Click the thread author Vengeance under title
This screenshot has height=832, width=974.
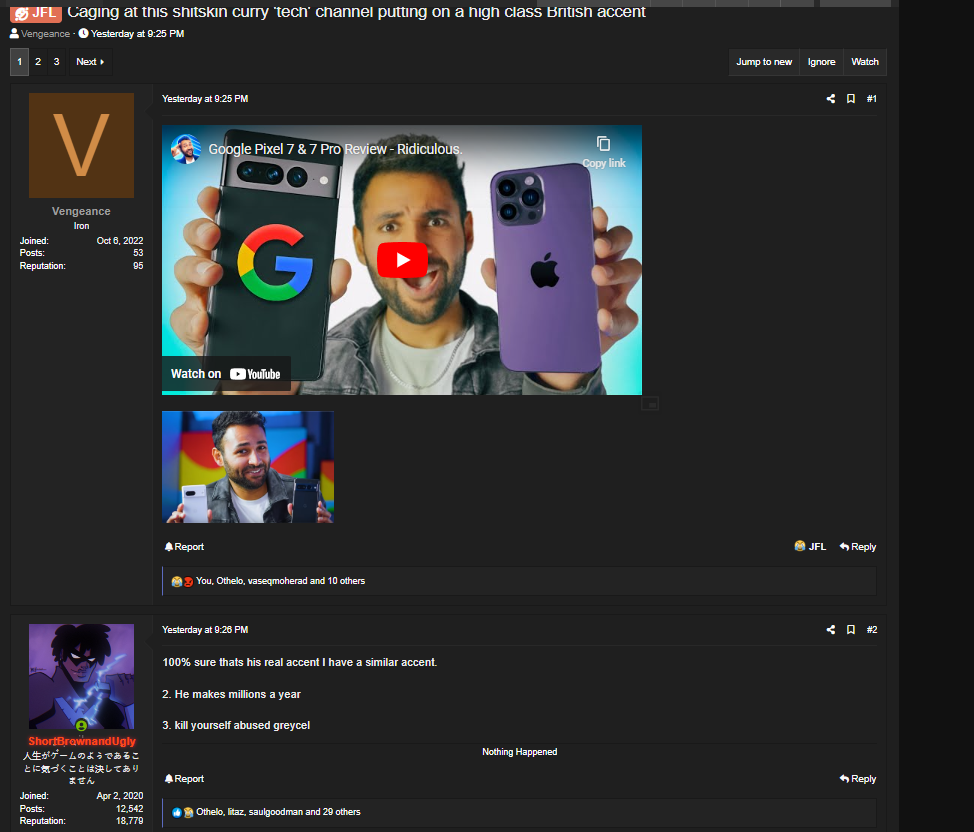(45, 34)
